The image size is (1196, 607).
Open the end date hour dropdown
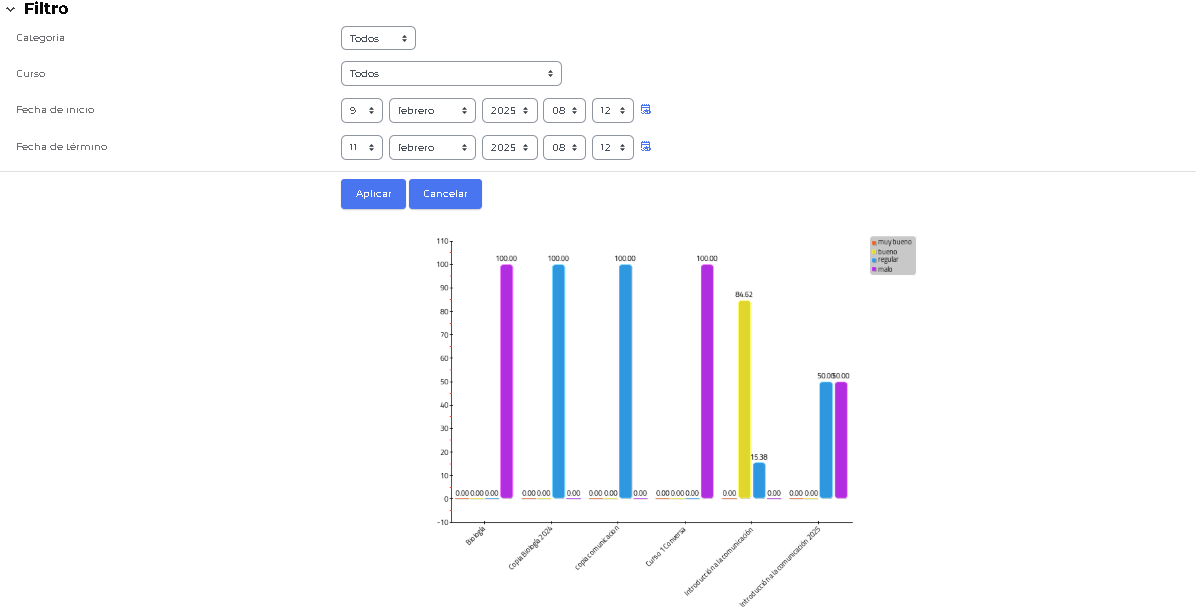tap(564, 148)
